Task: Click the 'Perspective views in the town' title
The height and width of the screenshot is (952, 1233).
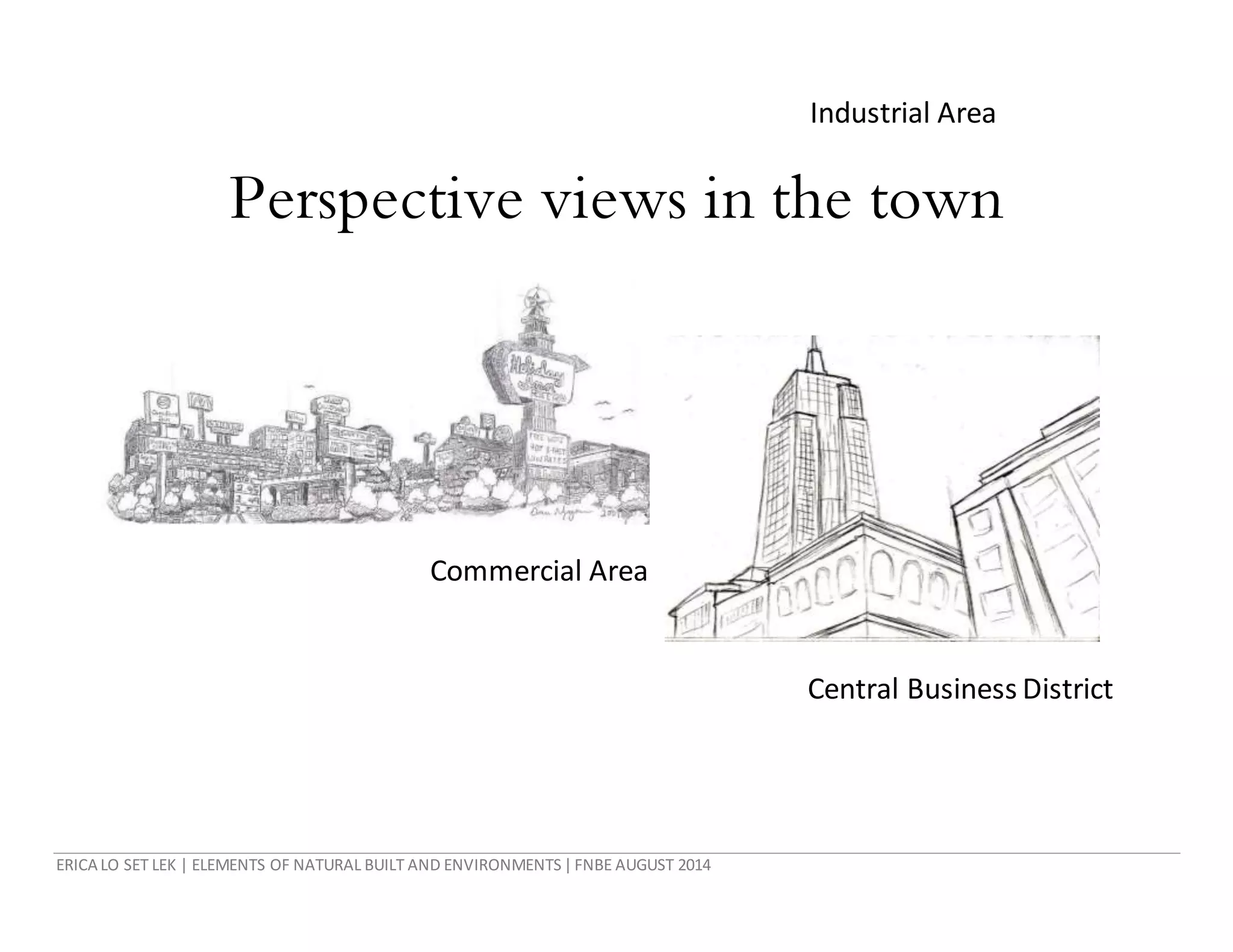Action: click(616, 200)
